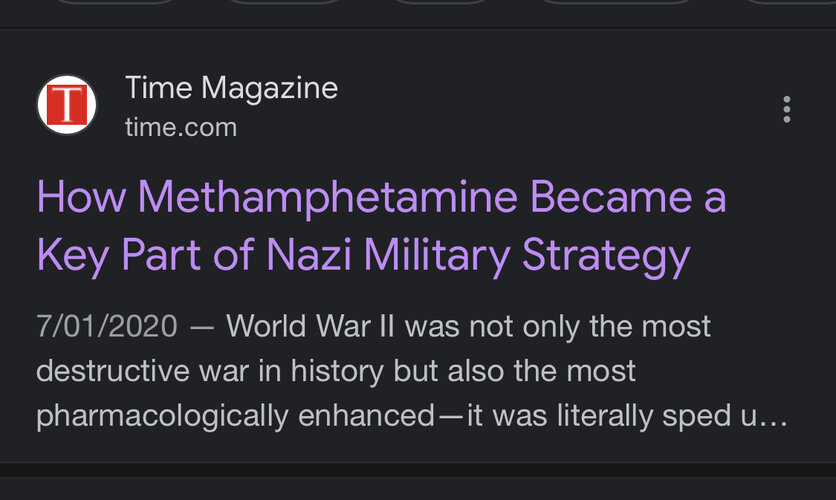The image size is (836, 500).
Task: Click 'also the most' in the snippet
Action: pyautogui.click(x=542, y=371)
